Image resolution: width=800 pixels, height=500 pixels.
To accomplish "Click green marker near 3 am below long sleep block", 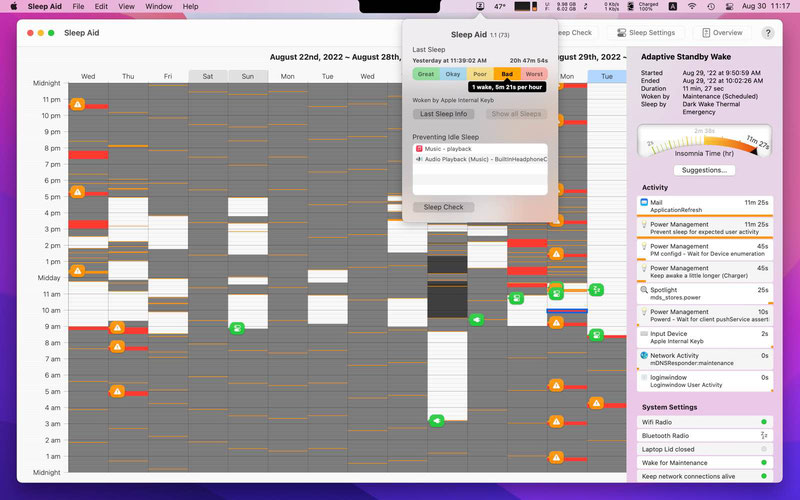I will 437,420.
